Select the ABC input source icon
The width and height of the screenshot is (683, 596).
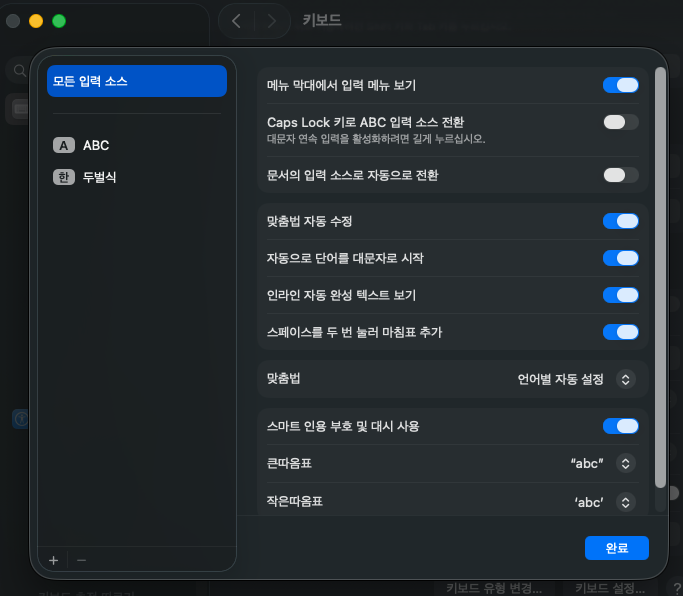[64, 145]
